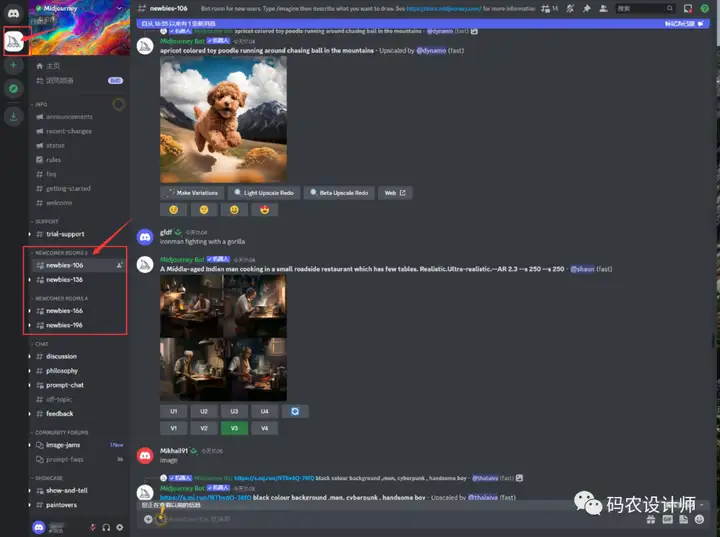Click the V2 variation button
Viewport: 720px width, 537px height.
(x=204, y=428)
